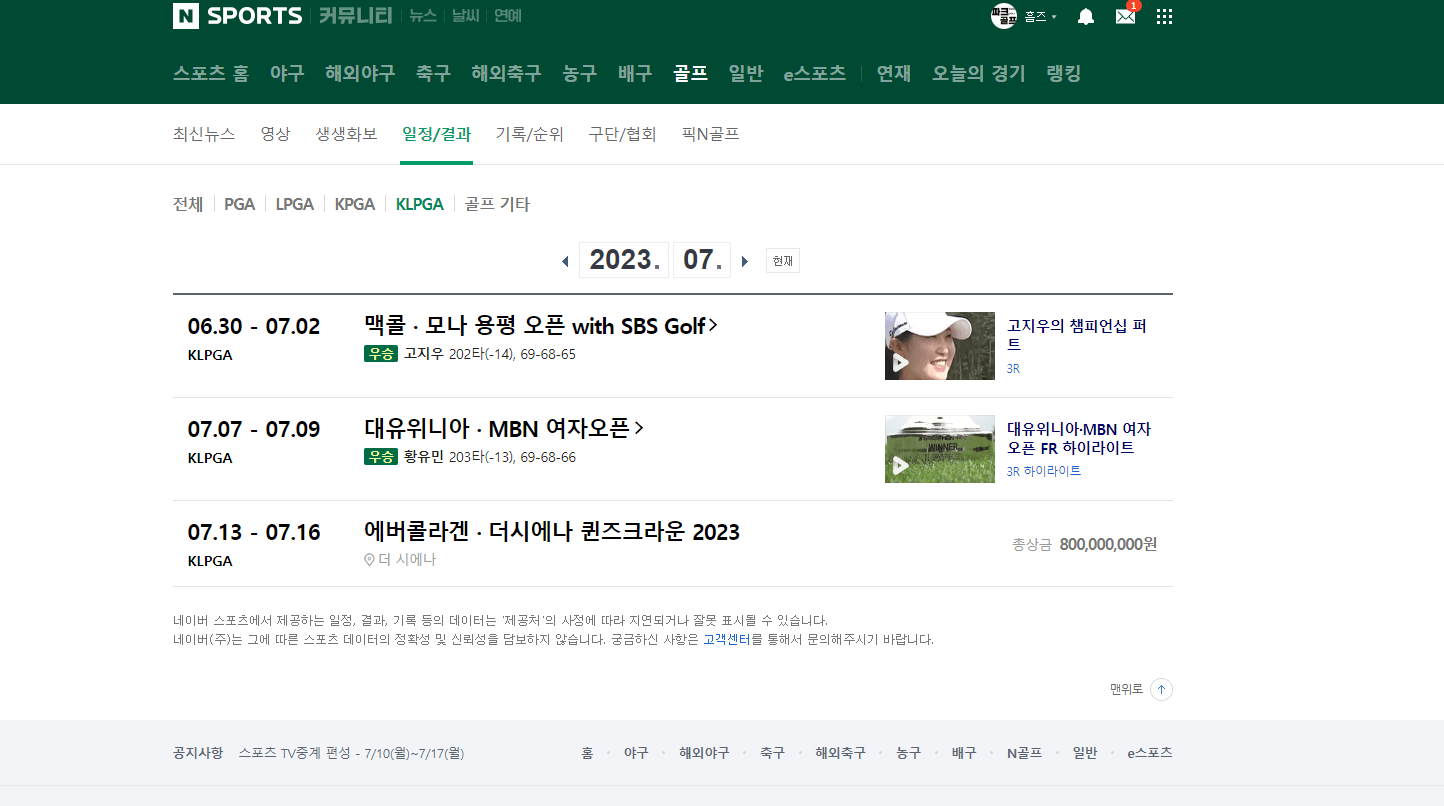Screen dimensions: 1444x806
Task: Go to next month with right arrow
Action: tap(744, 262)
